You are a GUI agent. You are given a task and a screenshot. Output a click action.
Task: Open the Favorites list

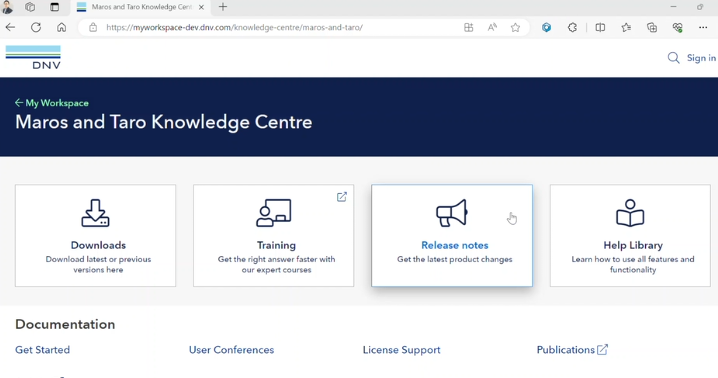pos(626,27)
